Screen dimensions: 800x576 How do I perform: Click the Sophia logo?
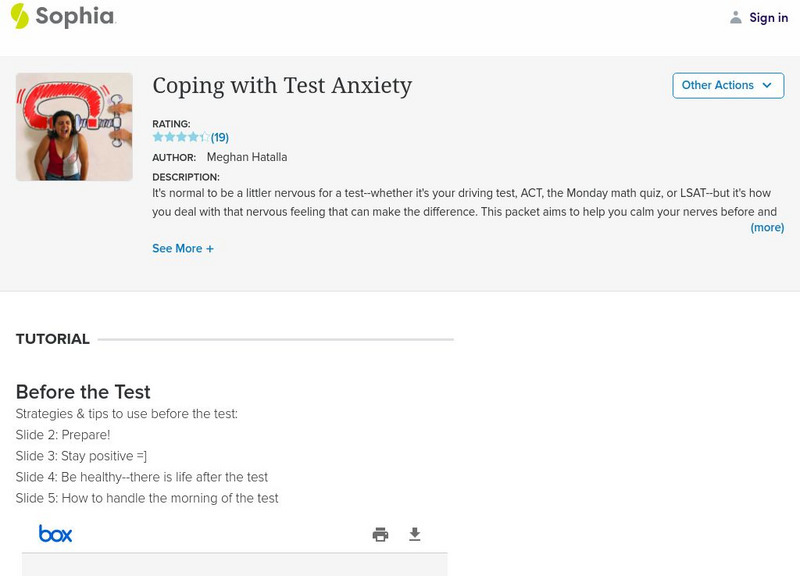[x=62, y=16]
